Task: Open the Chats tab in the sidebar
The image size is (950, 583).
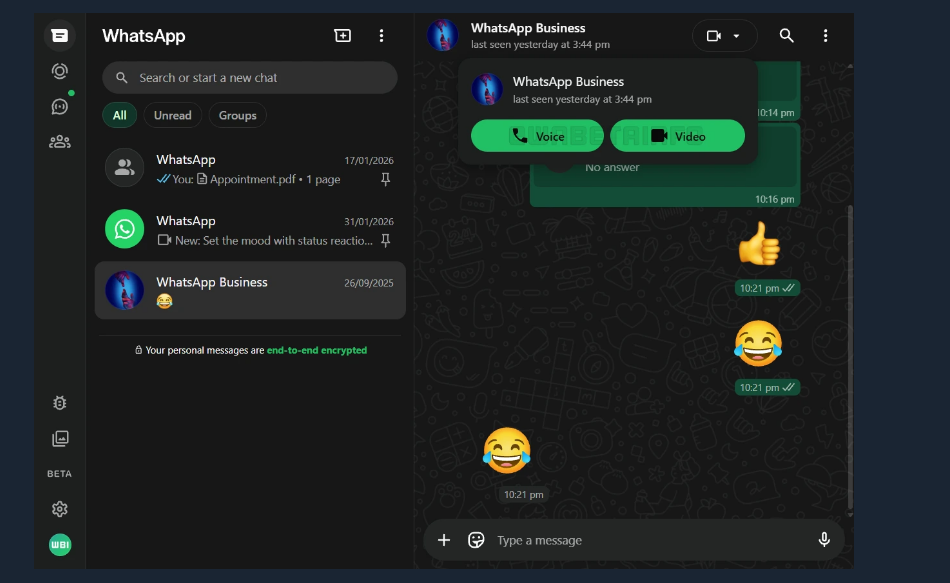Action: (59, 35)
